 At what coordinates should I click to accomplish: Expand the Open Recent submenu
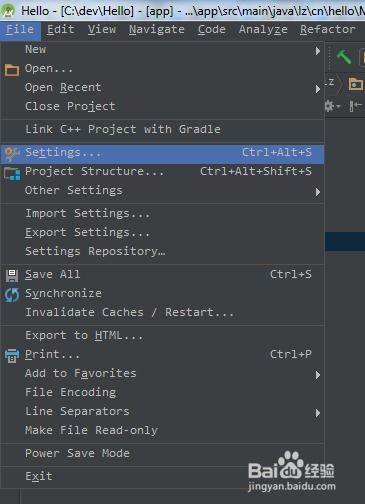pos(318,89)
